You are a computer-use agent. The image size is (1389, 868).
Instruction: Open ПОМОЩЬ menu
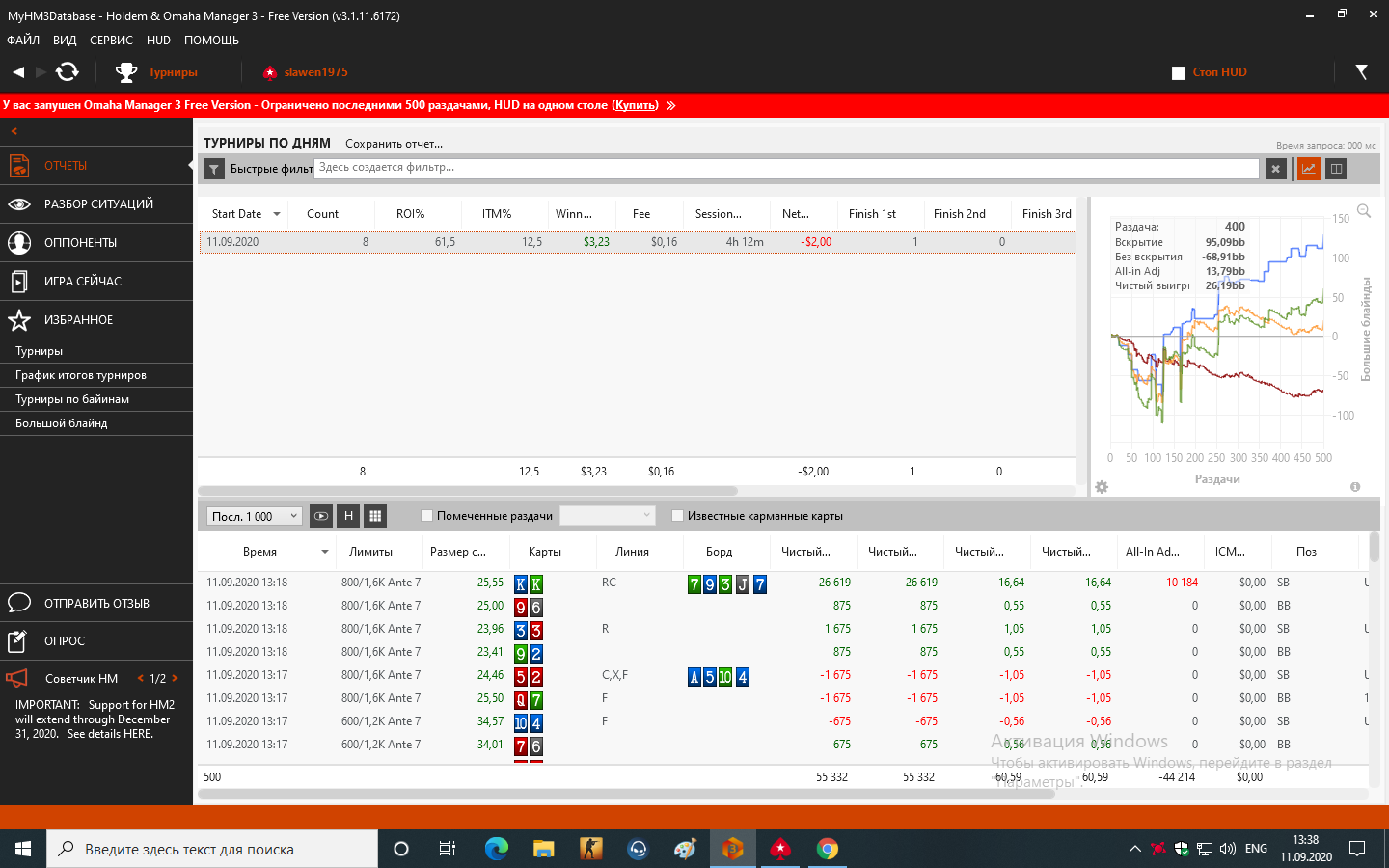[211, 41]
